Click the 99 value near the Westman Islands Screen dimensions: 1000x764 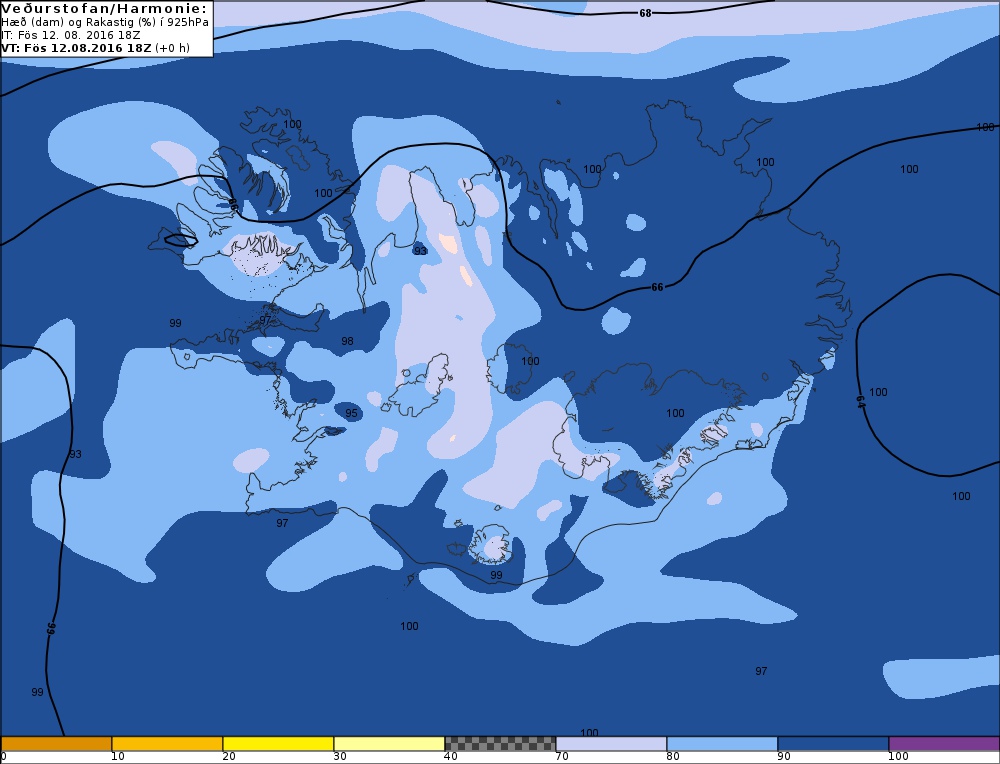click(496, 575)
